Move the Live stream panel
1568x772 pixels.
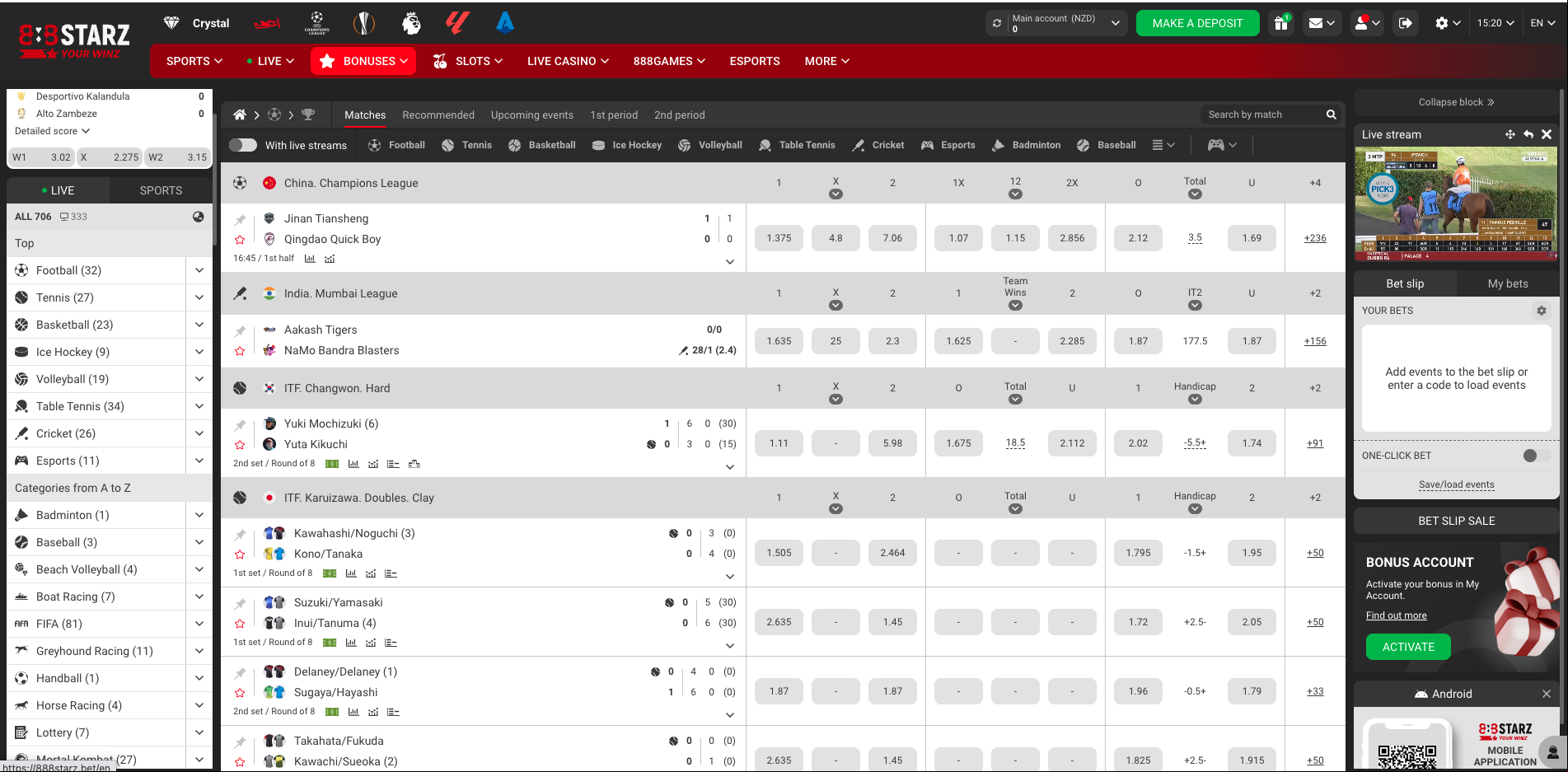click(1509, 134)
